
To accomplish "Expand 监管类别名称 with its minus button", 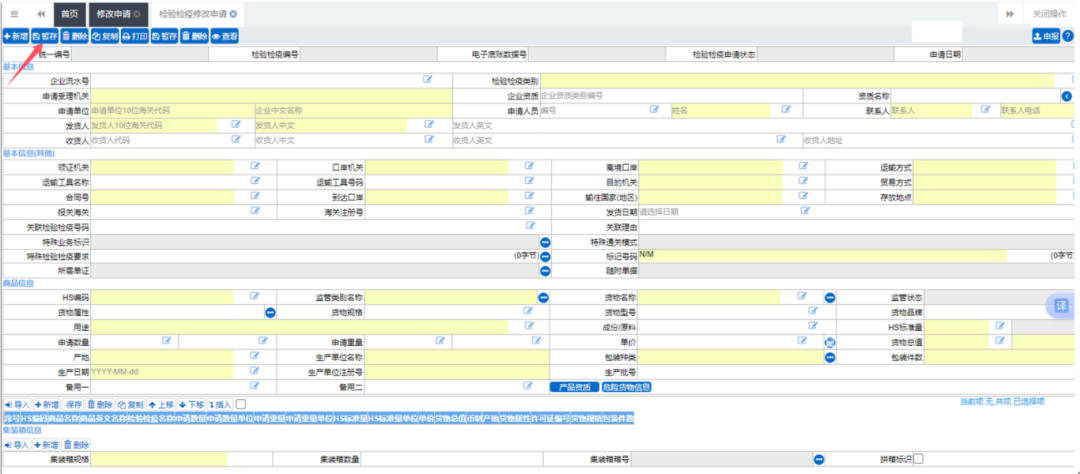I will pyautogui.click(x=543, y=298).
